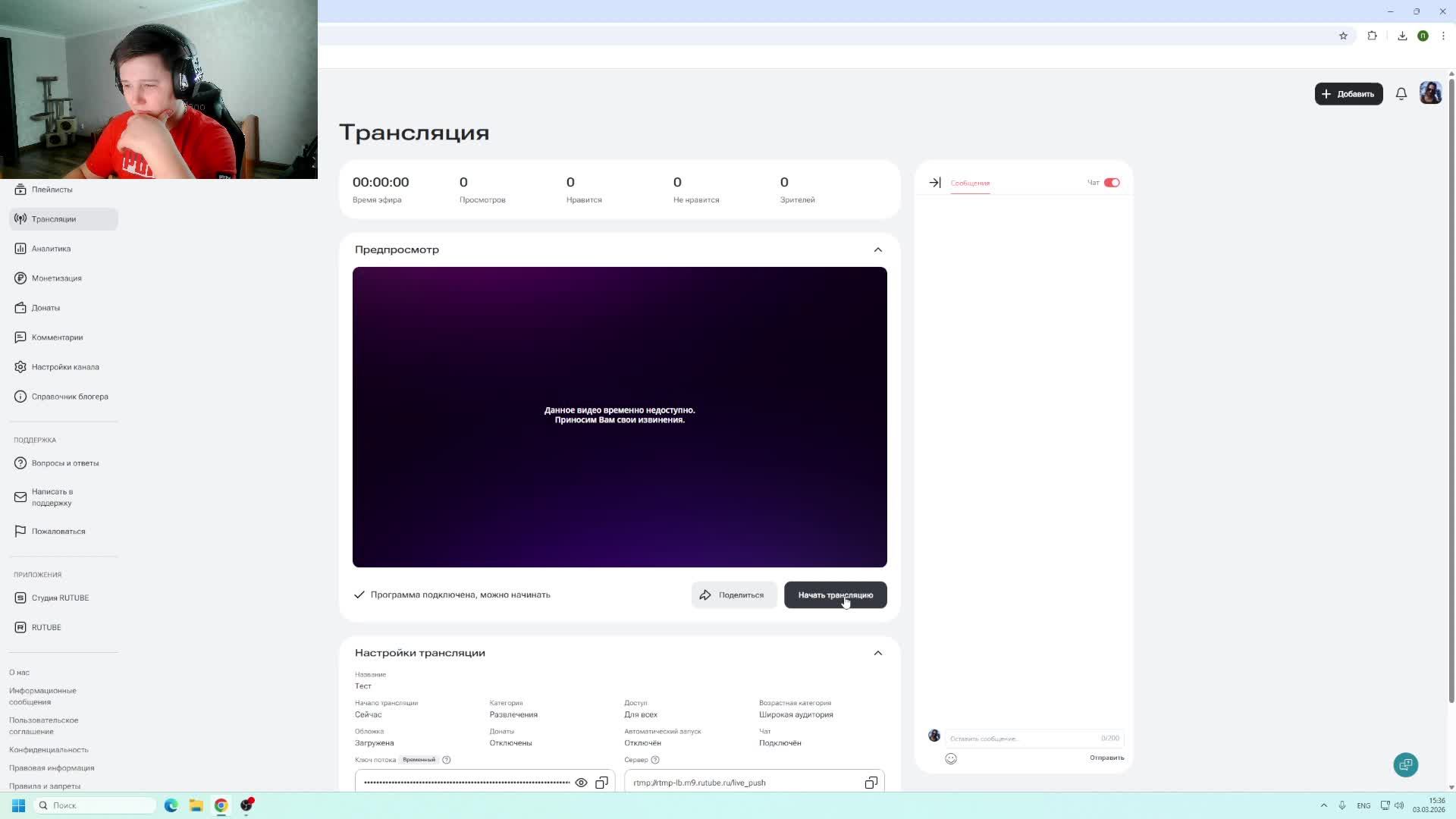This screenshot has height=819, width=1456.
Task: Collapse the Предпросмотр section
Action: (877, 249)
